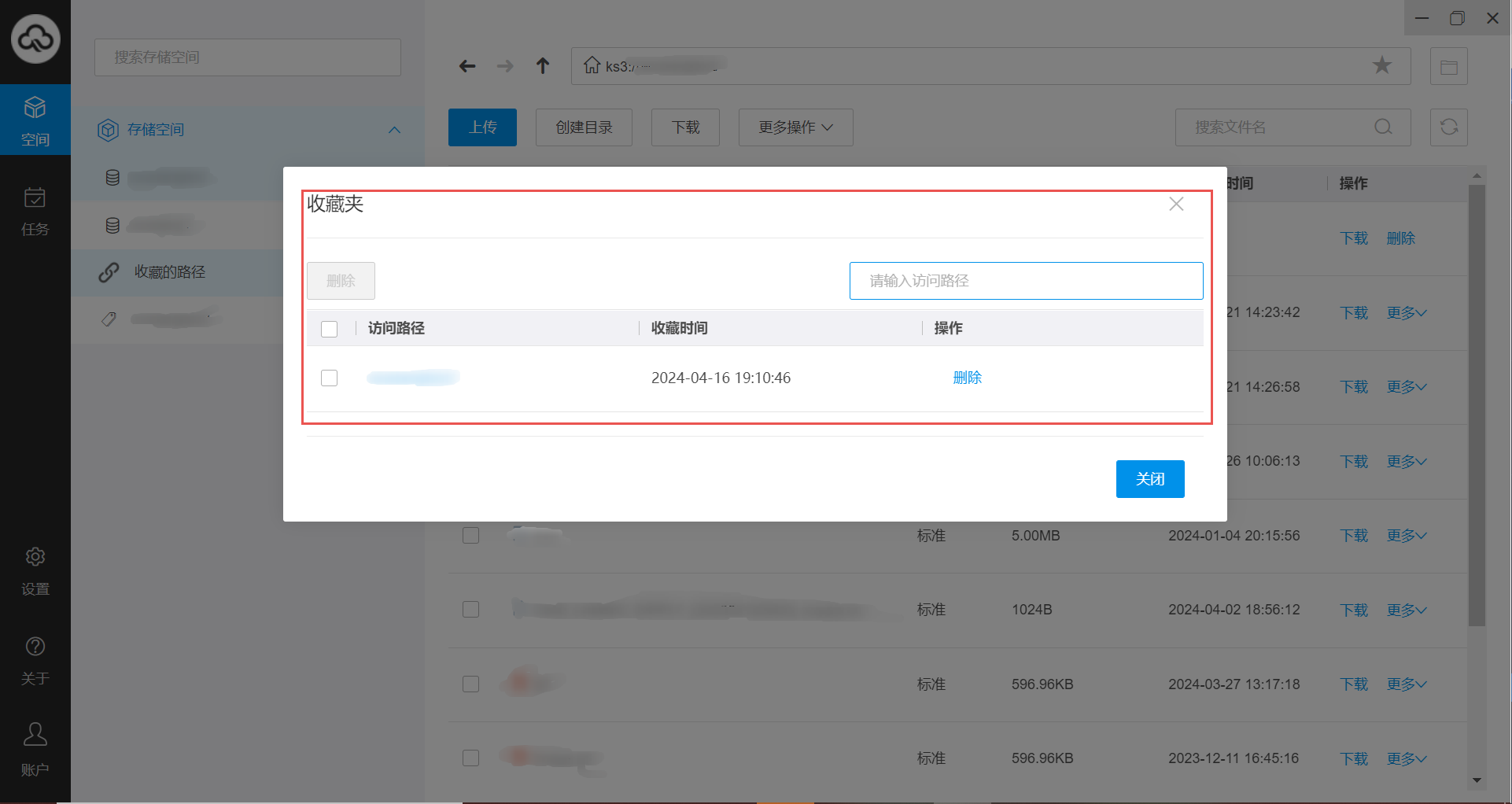Expand the 更多操作 dropdown

click(795, 127)
